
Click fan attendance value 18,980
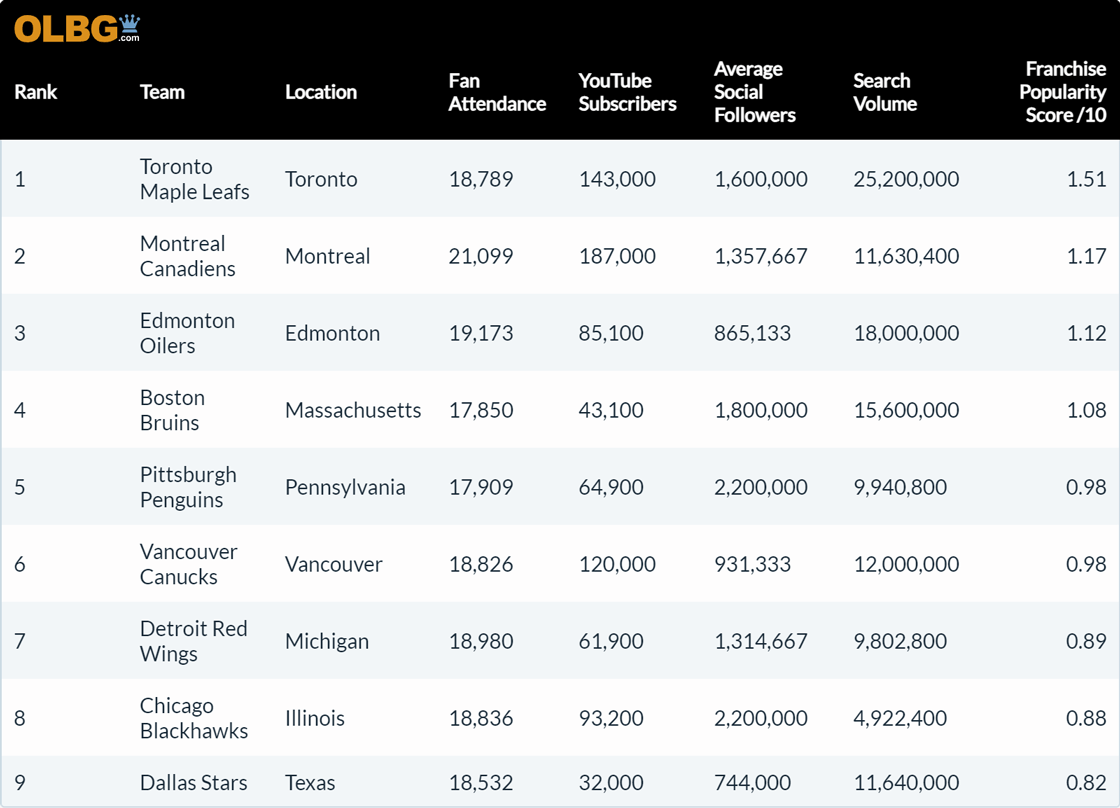click(x=481, y=642)
